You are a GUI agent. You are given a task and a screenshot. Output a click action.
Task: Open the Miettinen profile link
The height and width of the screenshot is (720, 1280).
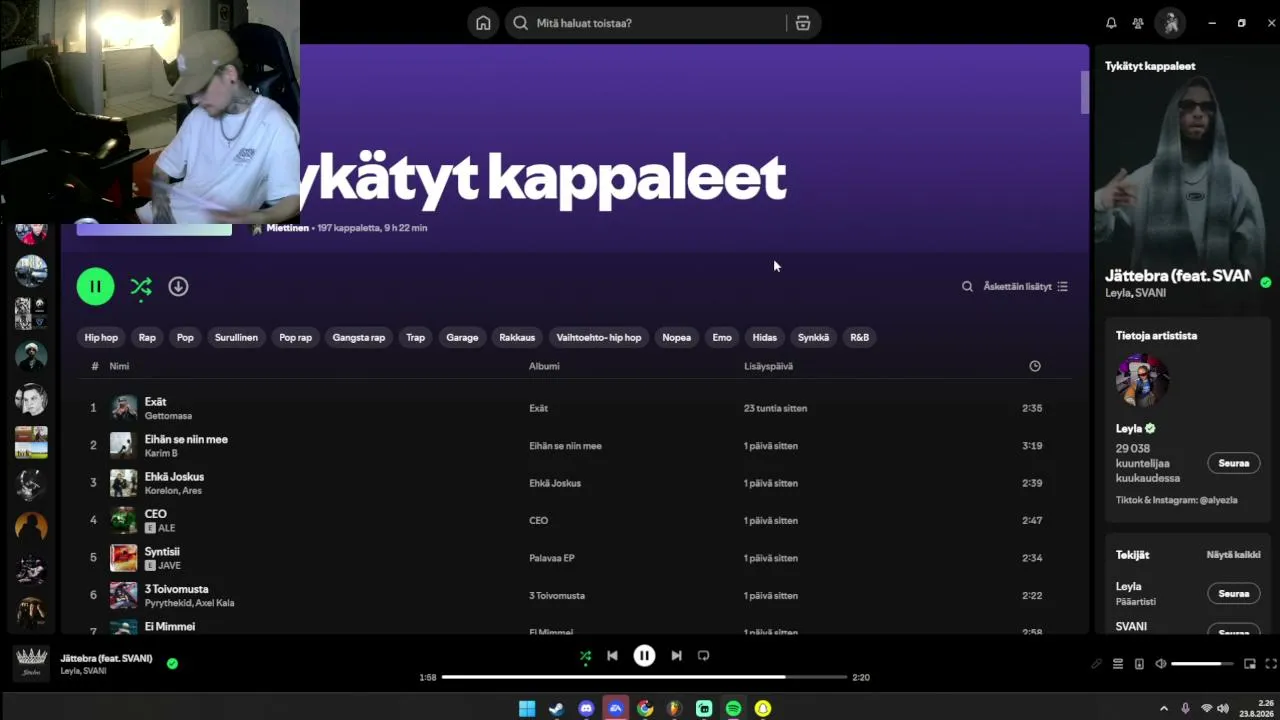tap(287, 228)
